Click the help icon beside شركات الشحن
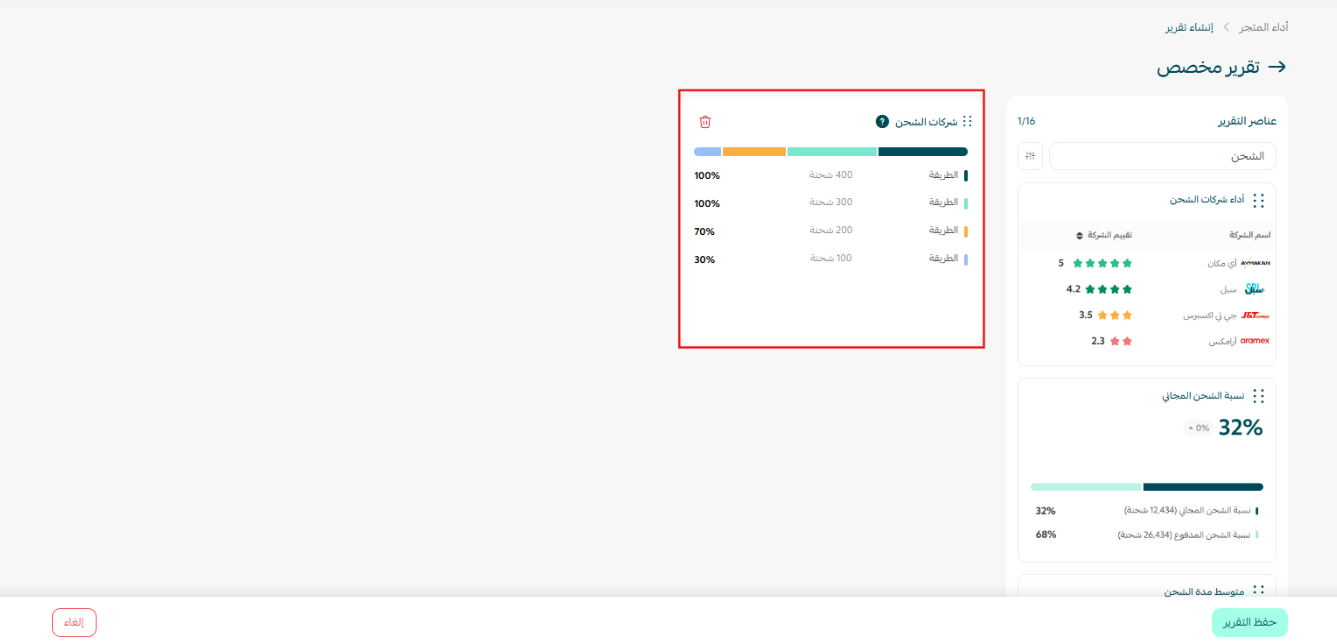Viewport: 1337px width, 642px height. [x=882, y=122]
